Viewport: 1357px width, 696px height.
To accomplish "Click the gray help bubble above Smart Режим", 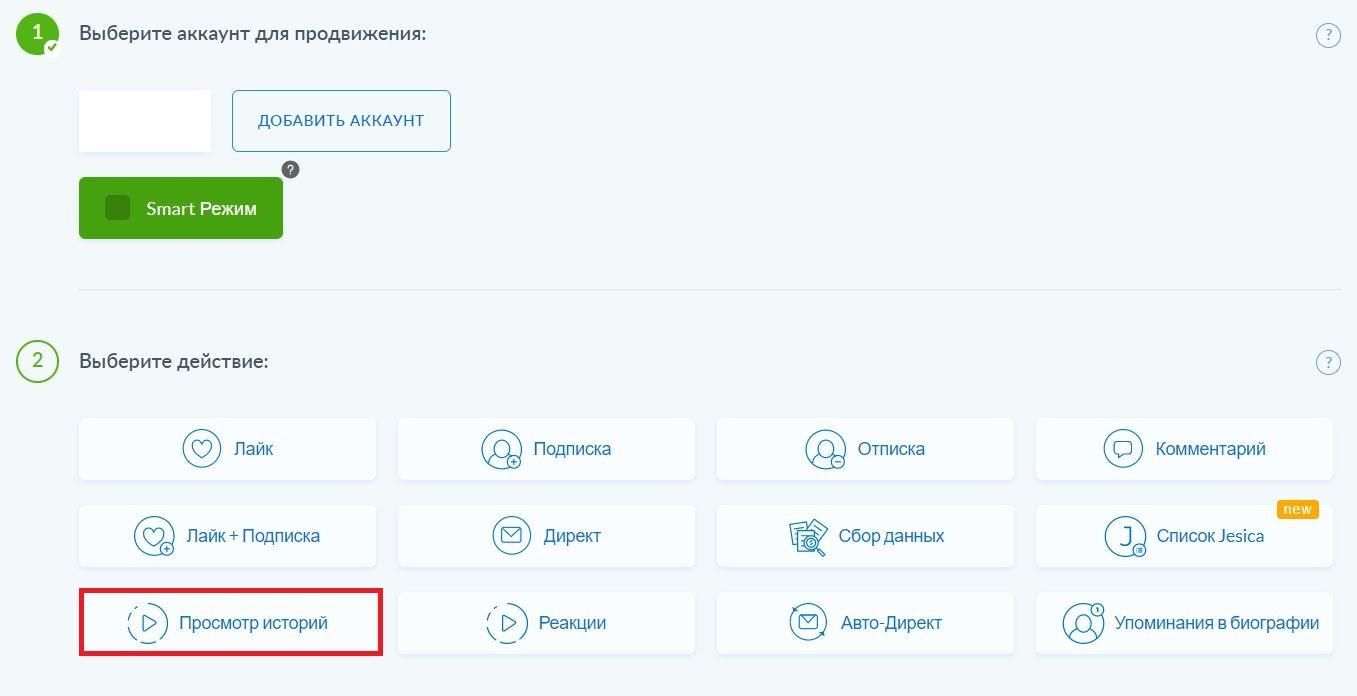I will [x=289, y=169].
